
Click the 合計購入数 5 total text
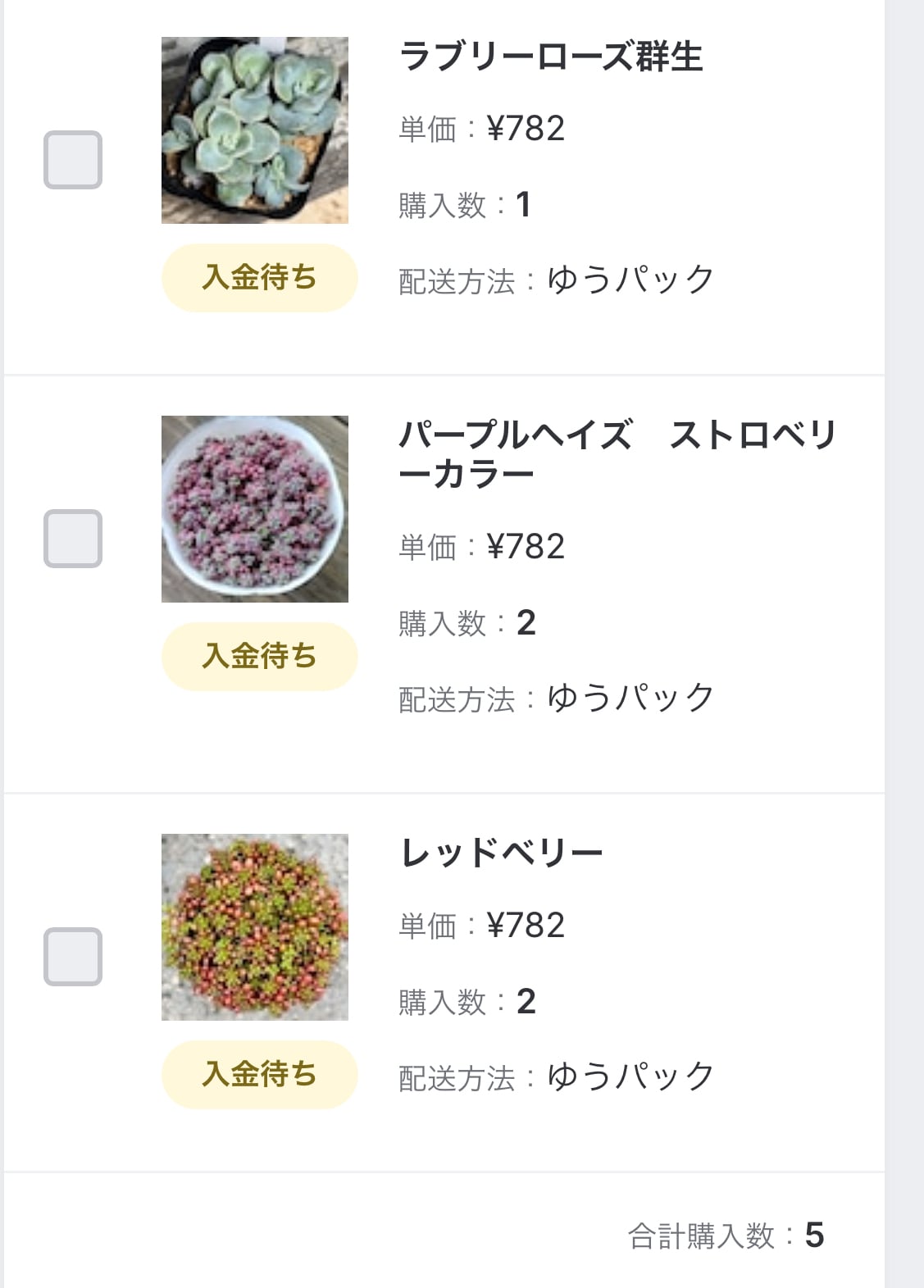click(726, 1236)
